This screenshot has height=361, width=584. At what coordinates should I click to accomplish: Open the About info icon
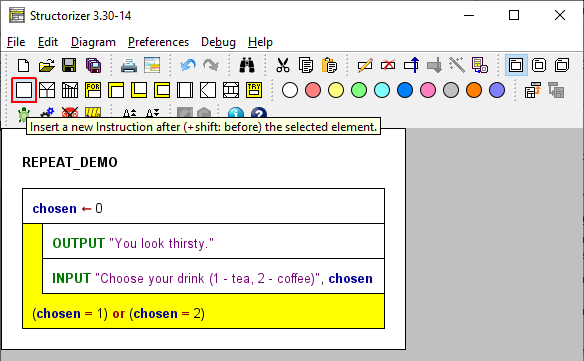point(236,113)
